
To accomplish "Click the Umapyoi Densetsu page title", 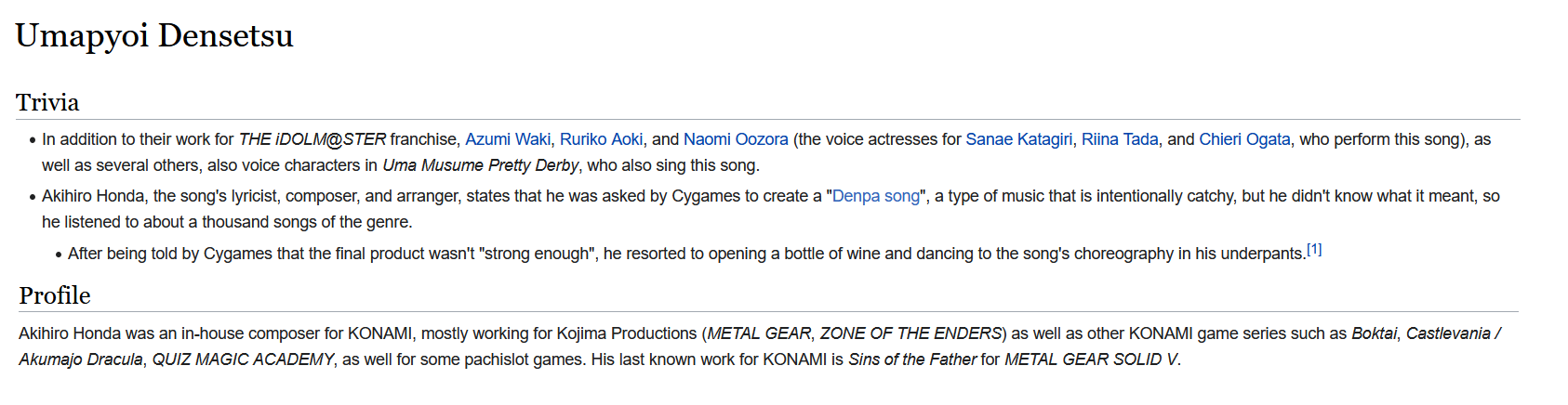I will point(154,35).
